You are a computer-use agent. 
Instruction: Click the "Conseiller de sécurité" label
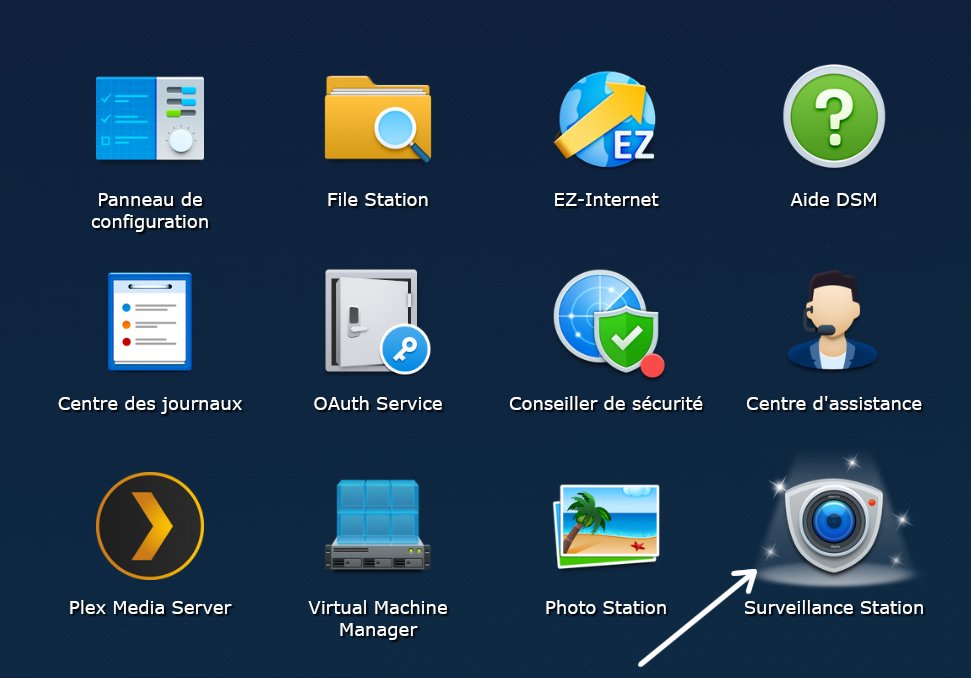pos(606,404)
